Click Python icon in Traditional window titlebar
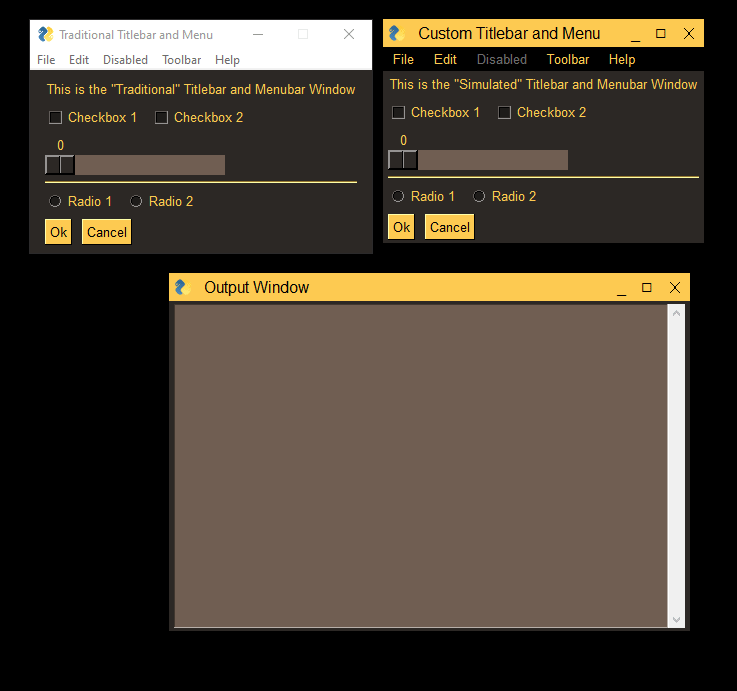 coord(46,34)
